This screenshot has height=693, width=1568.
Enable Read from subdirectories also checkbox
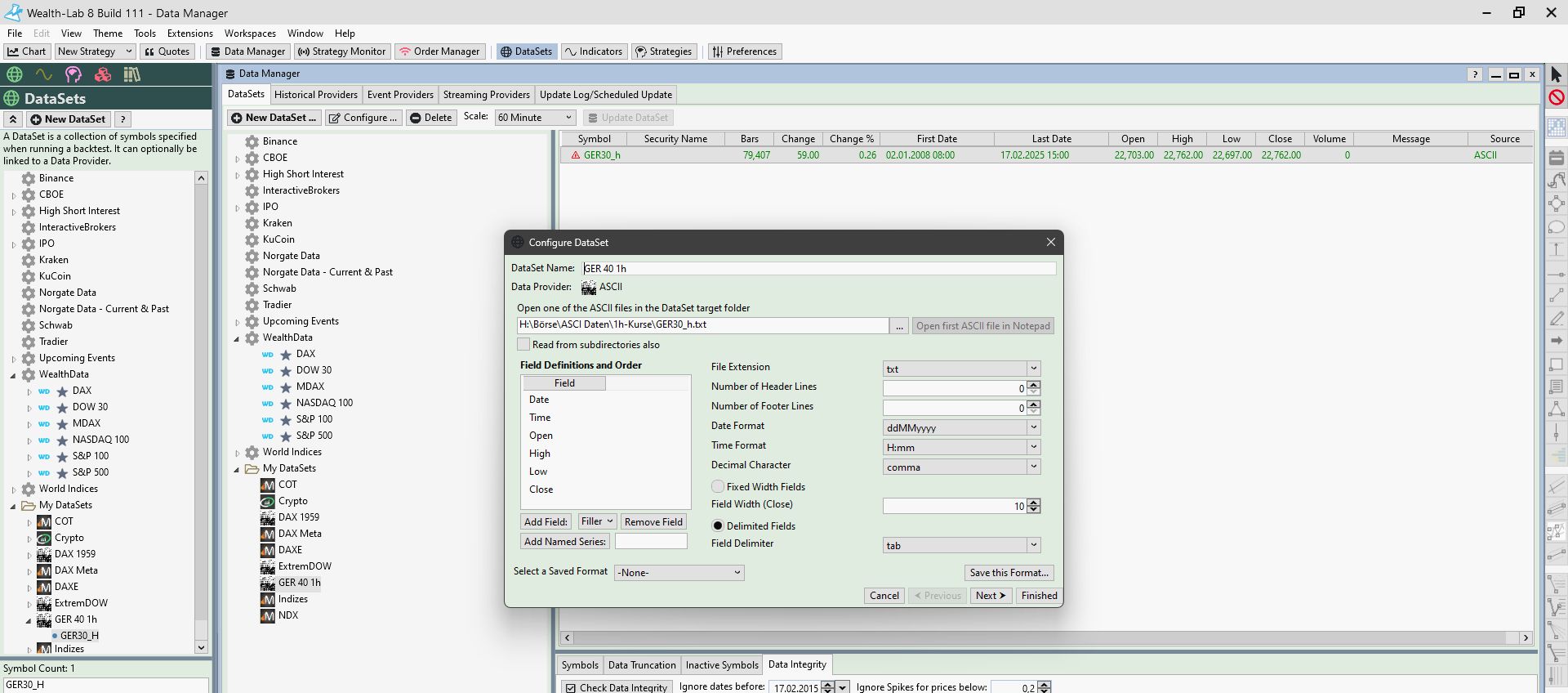point(523,345)
